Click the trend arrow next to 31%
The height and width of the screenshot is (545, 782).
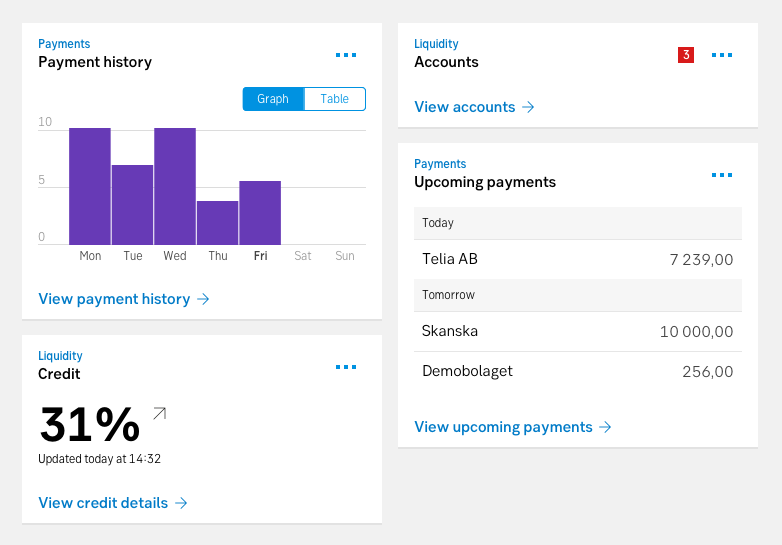click(x=160, y=413)
